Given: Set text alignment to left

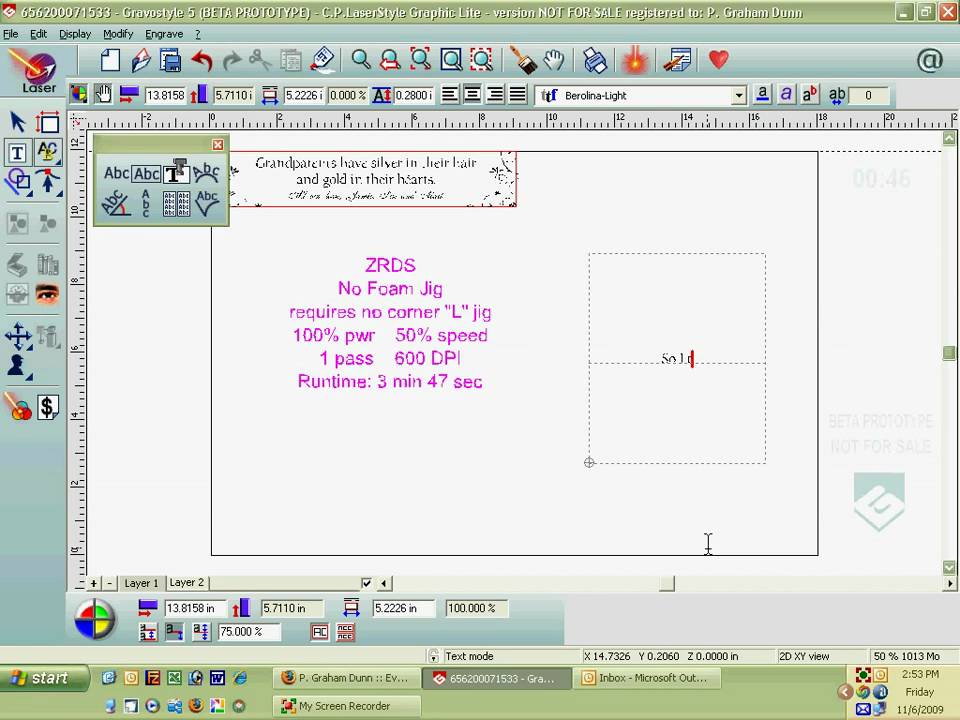Looking at the screenshot, I should [449, 95].
